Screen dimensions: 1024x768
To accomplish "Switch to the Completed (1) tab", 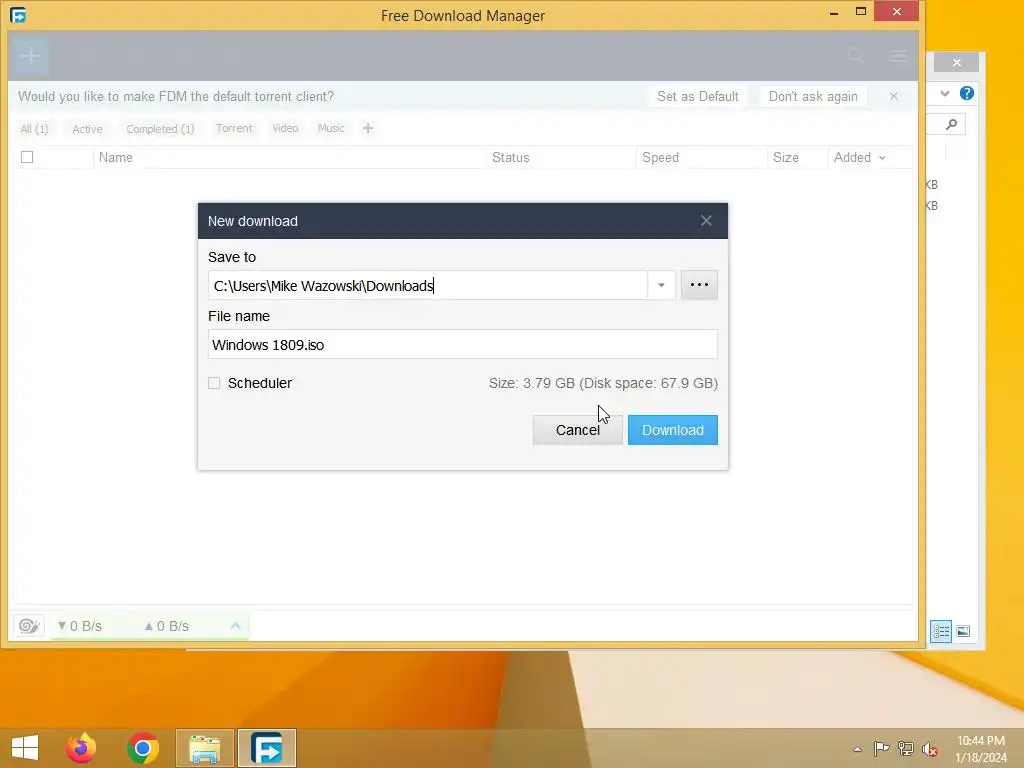I will (x=160, y=129).
